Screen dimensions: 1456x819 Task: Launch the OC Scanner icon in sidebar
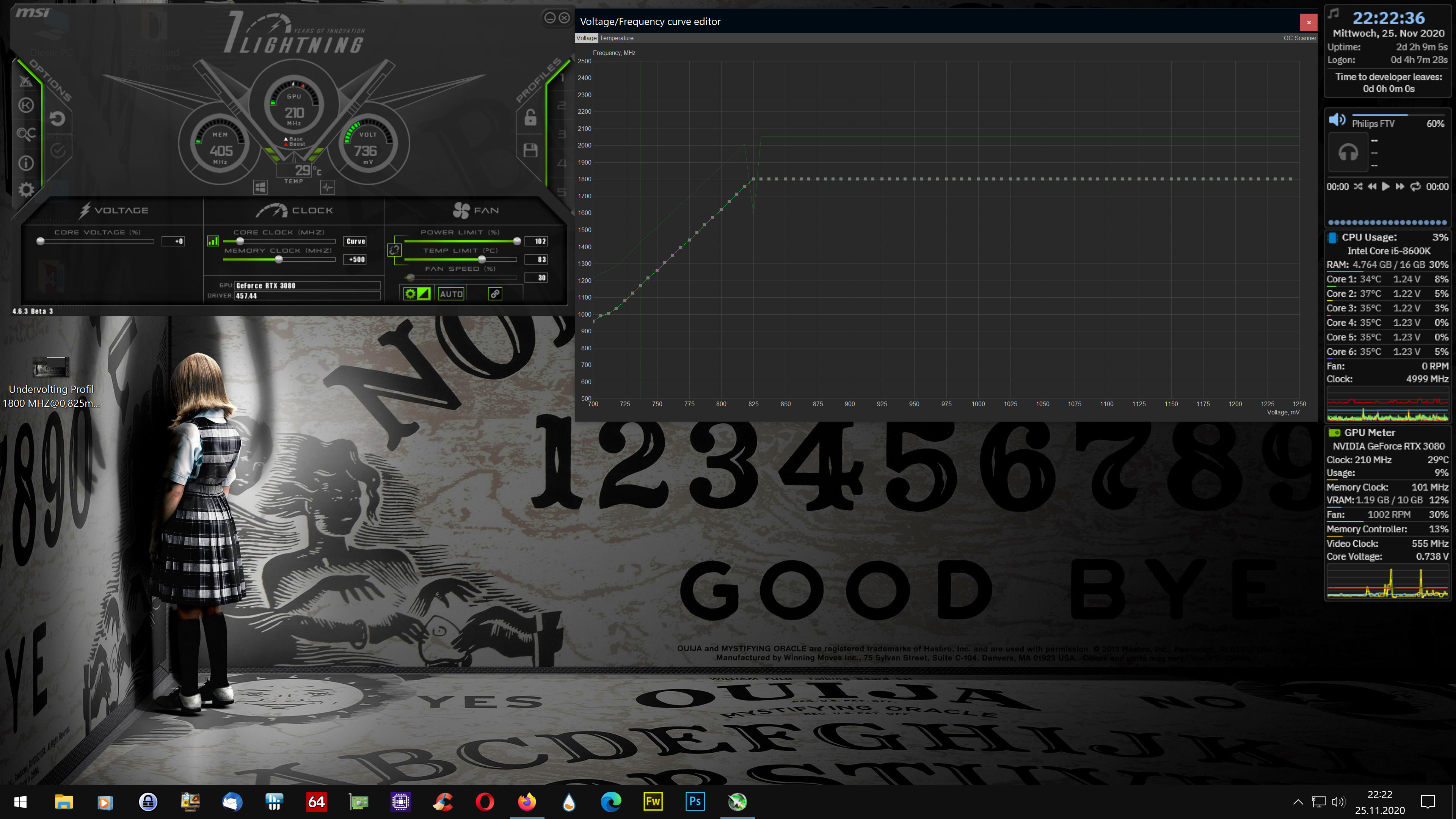click(x=26, y=134)
